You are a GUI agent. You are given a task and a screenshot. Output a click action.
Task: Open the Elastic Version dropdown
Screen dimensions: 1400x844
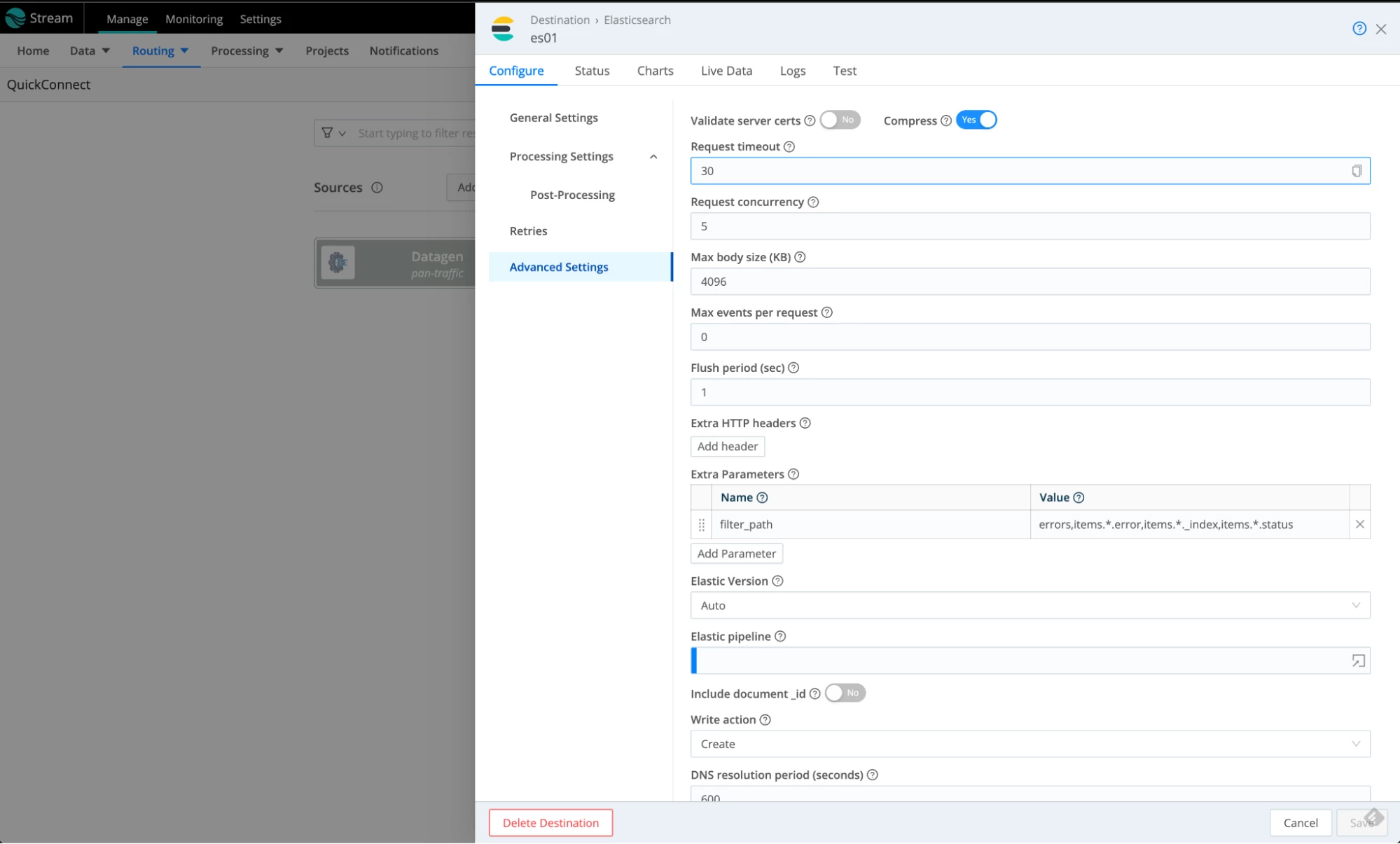click(x=1030, y=605)
